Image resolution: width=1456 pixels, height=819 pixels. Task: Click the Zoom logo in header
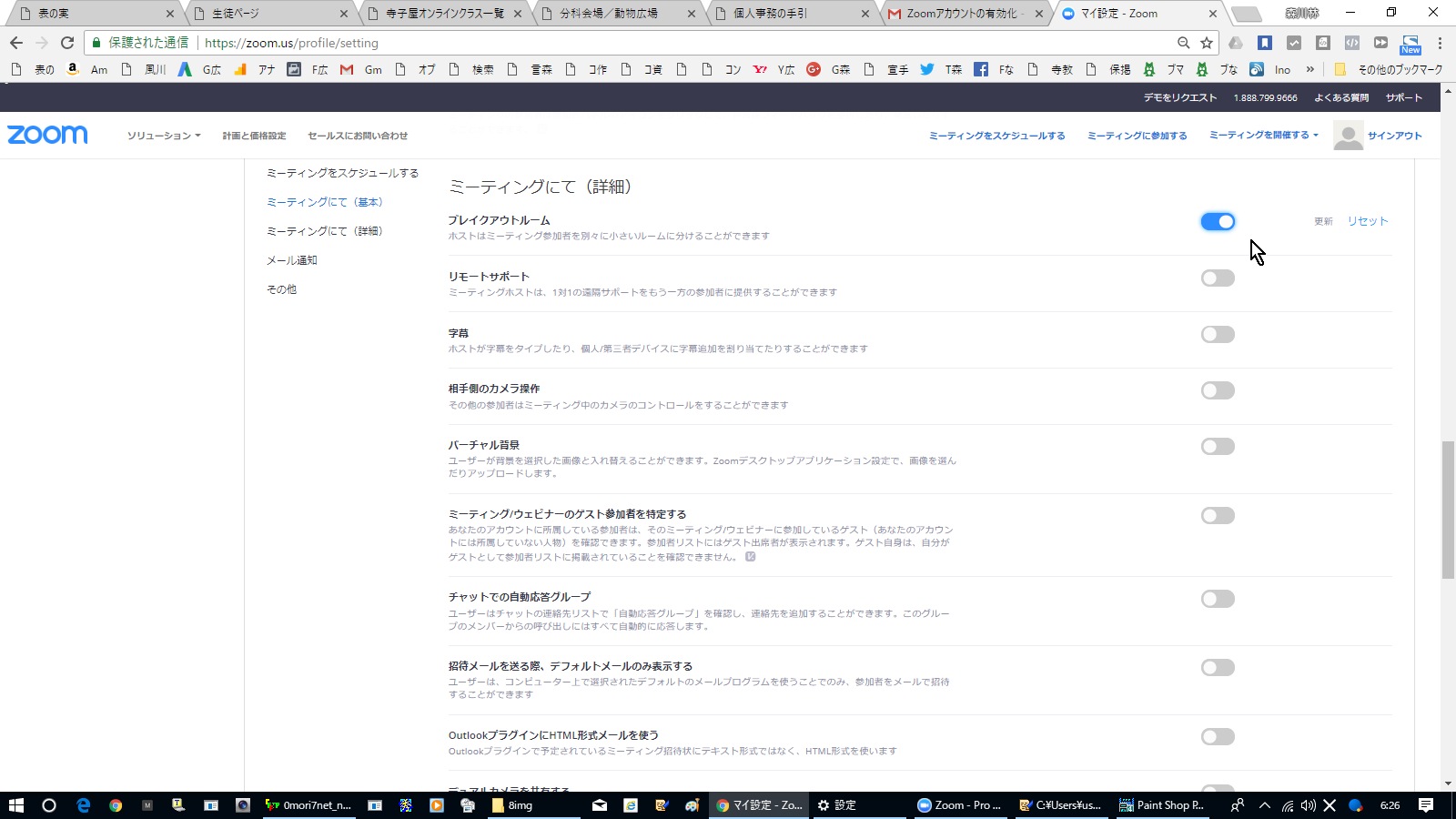click(47, 135)
